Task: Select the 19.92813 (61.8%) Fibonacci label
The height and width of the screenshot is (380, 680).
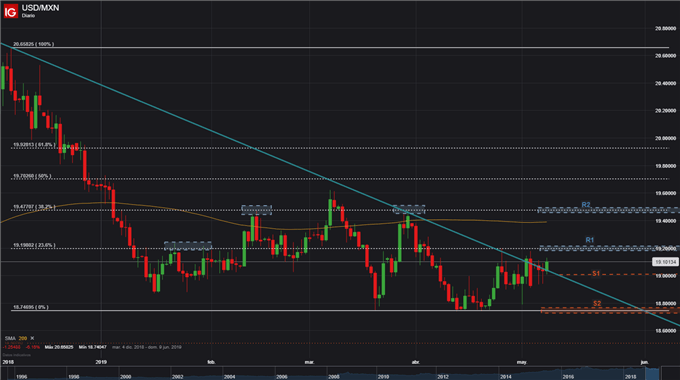Action: (x=34, y=144)
